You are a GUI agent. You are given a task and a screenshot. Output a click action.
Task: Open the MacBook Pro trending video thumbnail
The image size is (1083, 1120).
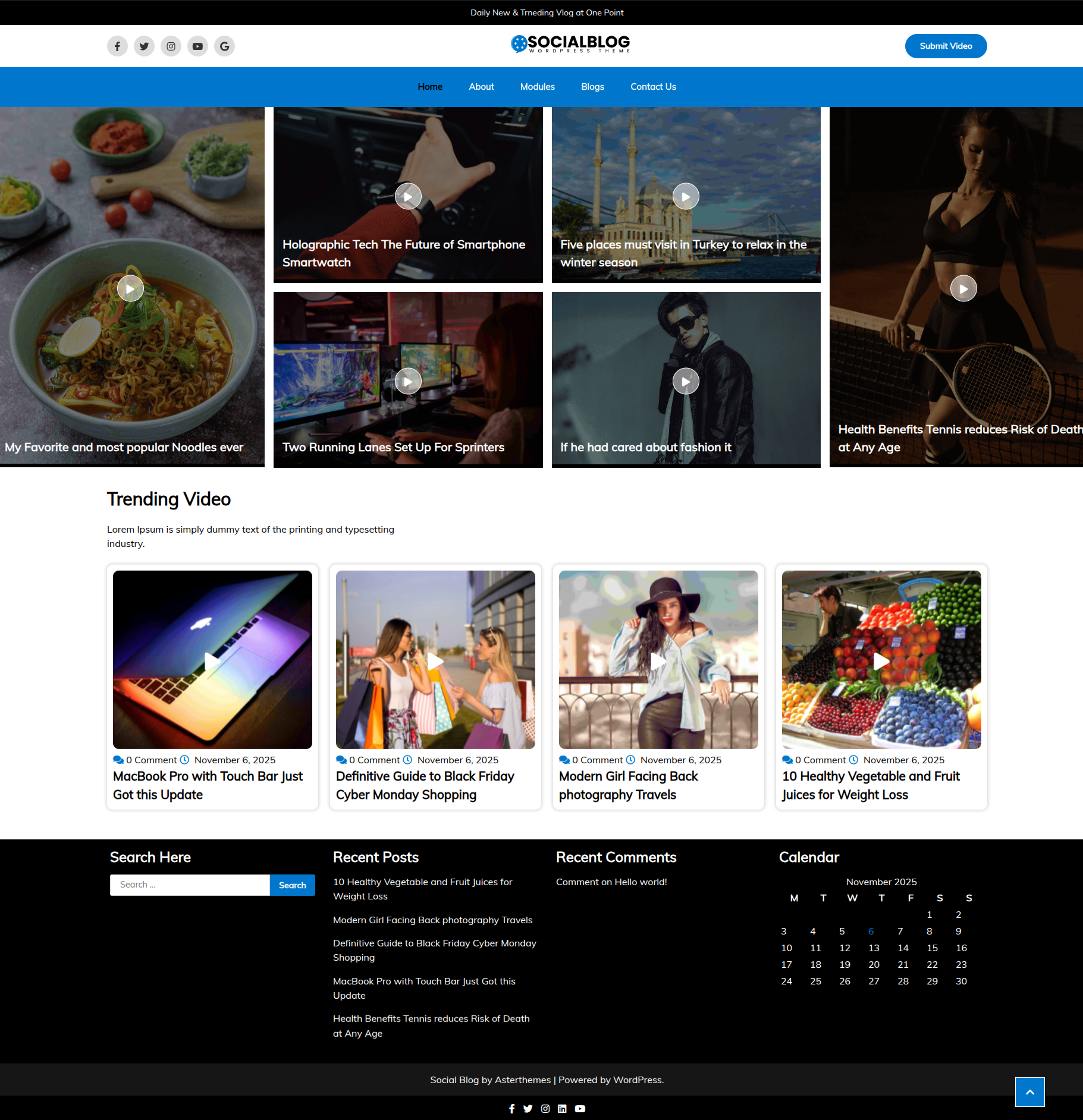[x=212, y=660]
